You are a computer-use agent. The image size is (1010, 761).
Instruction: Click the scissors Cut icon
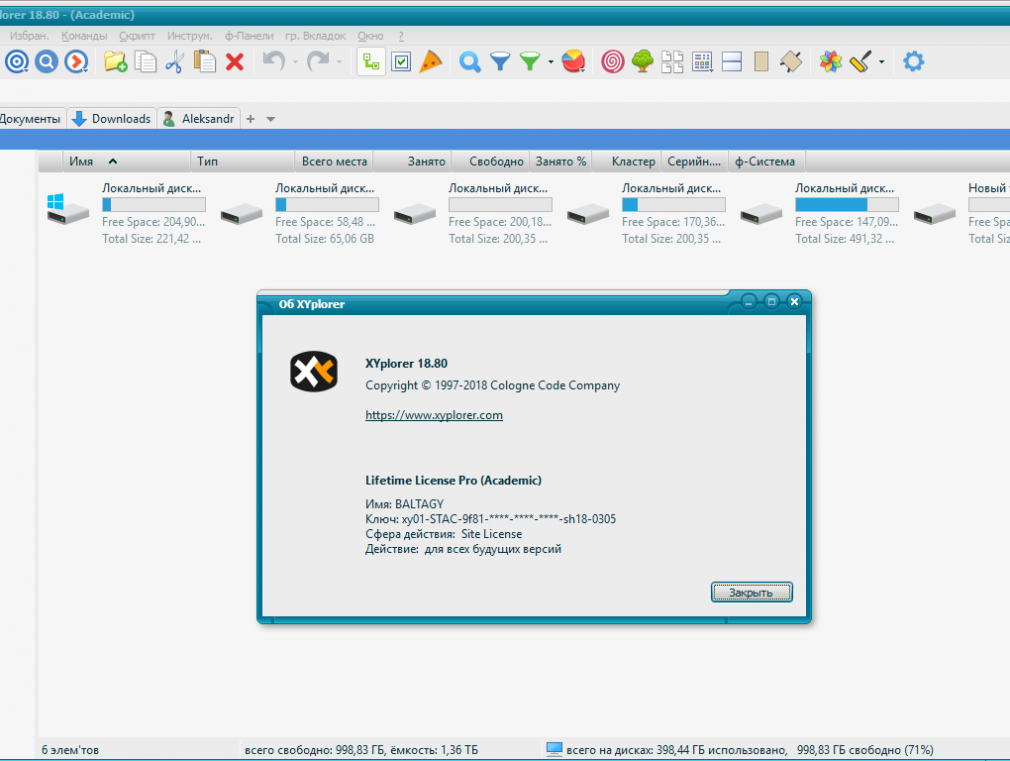point(175,62)
